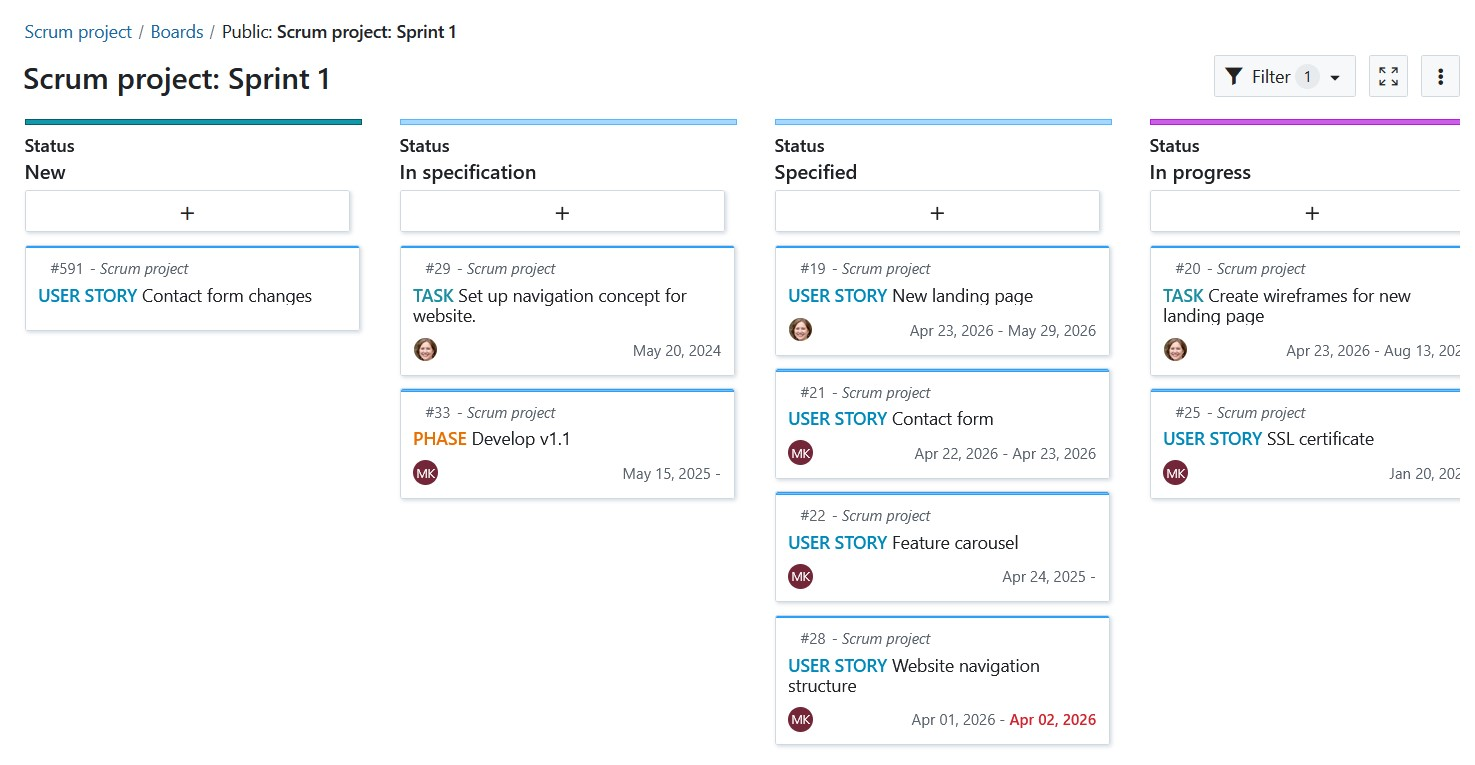The image size is (1475, 765).
Task: Click the fullscreen expand icon
Action: tap(1388, 75)
